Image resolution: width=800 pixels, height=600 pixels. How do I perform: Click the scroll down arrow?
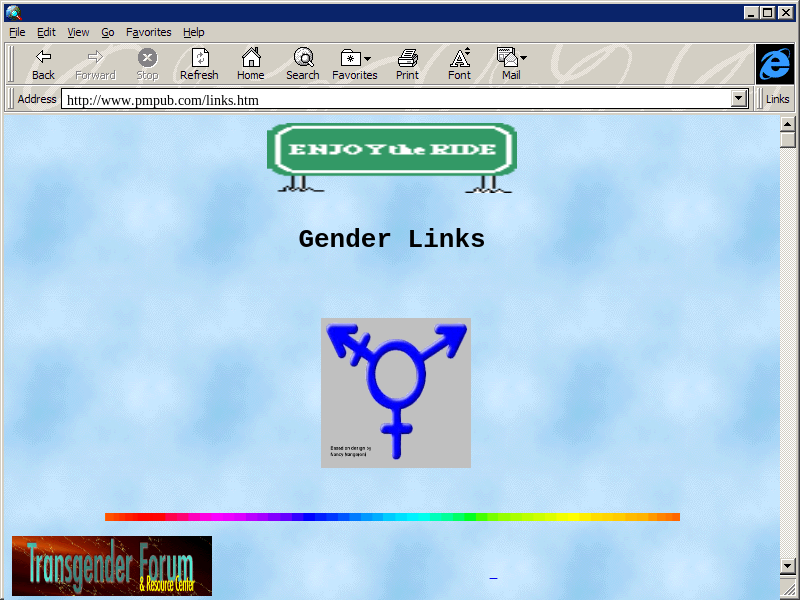tap(787, 565)
